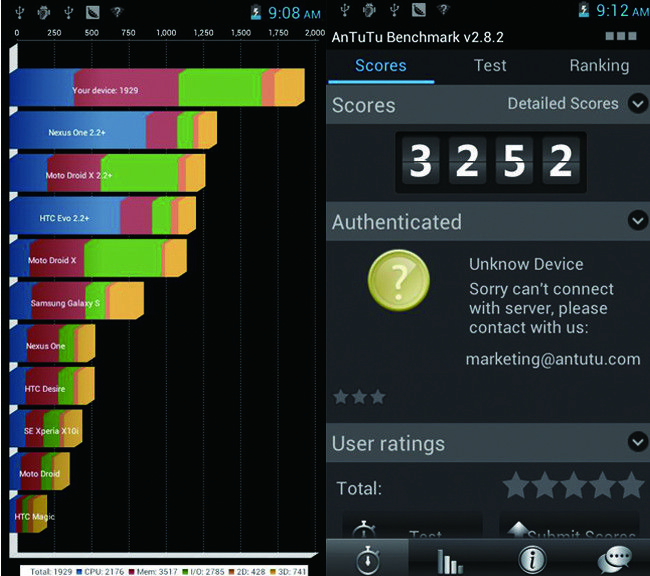Viewport: 650px width, 576px height.
Task: Select the 'HTC Evo 2.2+' bar
Action: coord(103,215)
